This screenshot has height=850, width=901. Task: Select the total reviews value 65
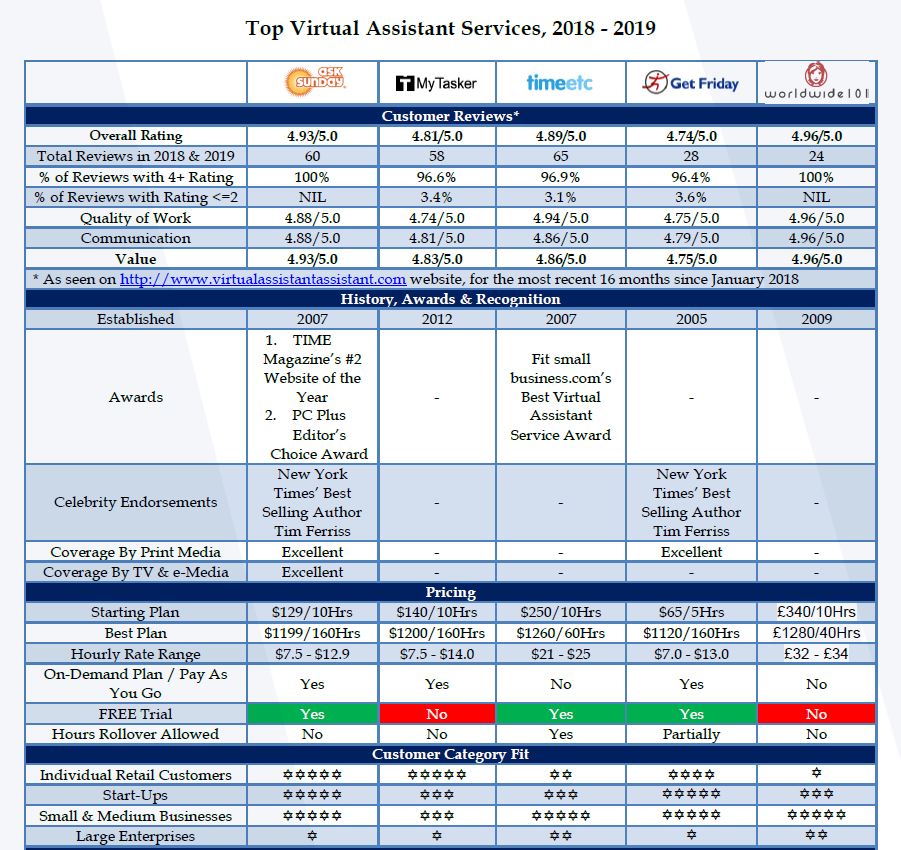pos(560,156)
